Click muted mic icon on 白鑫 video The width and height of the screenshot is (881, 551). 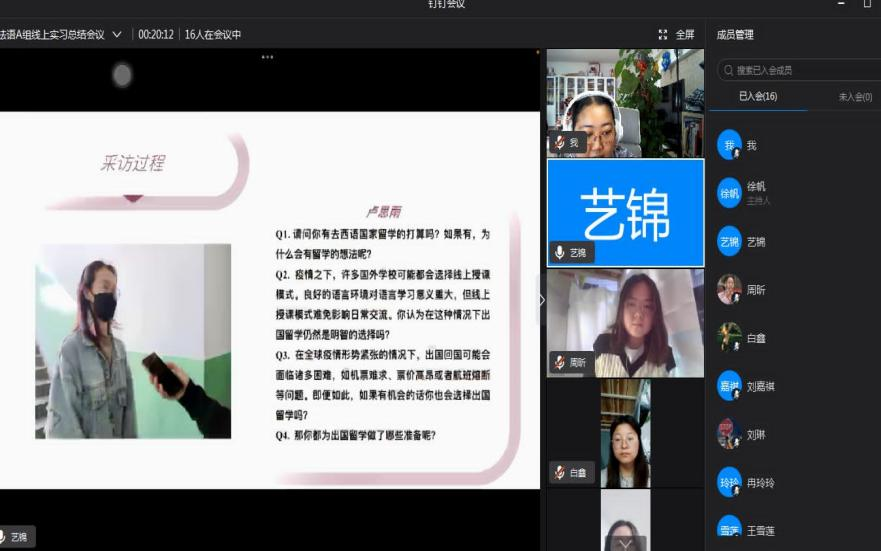(x=560, y=472)
